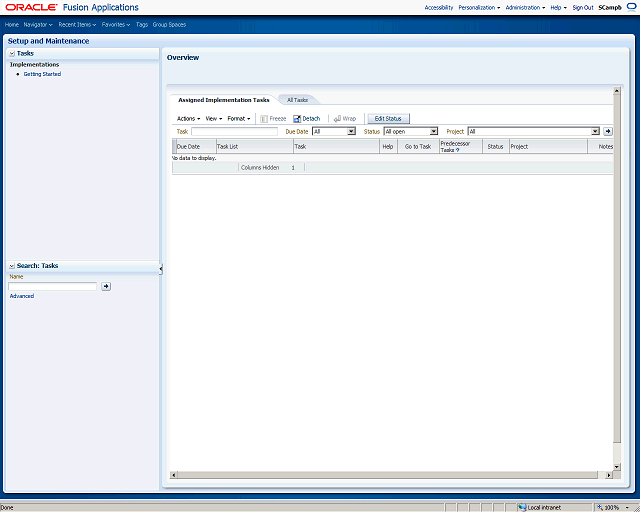Open the Actions menu
Screen dimensions: 640x512
coord(188,119)
